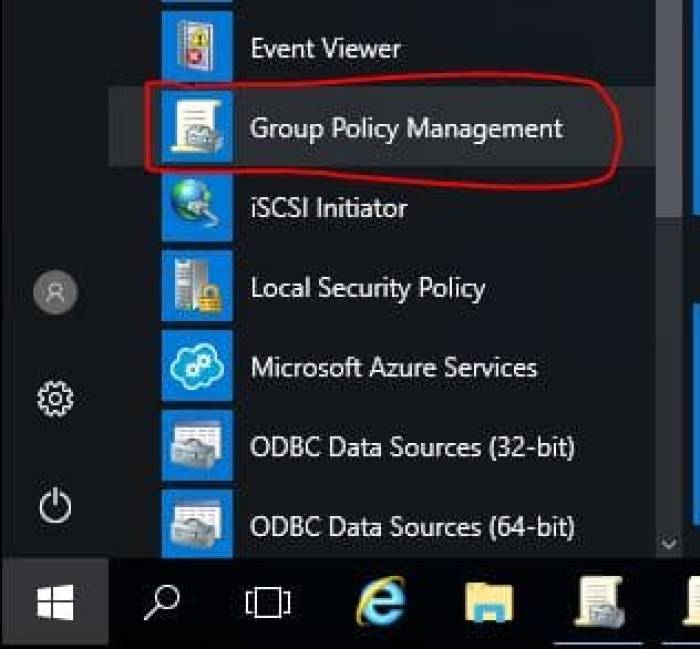The width and height of the screenshot is (700, 649).
Task: Open the taskbar Search magnifier
Action: [162, 602]
